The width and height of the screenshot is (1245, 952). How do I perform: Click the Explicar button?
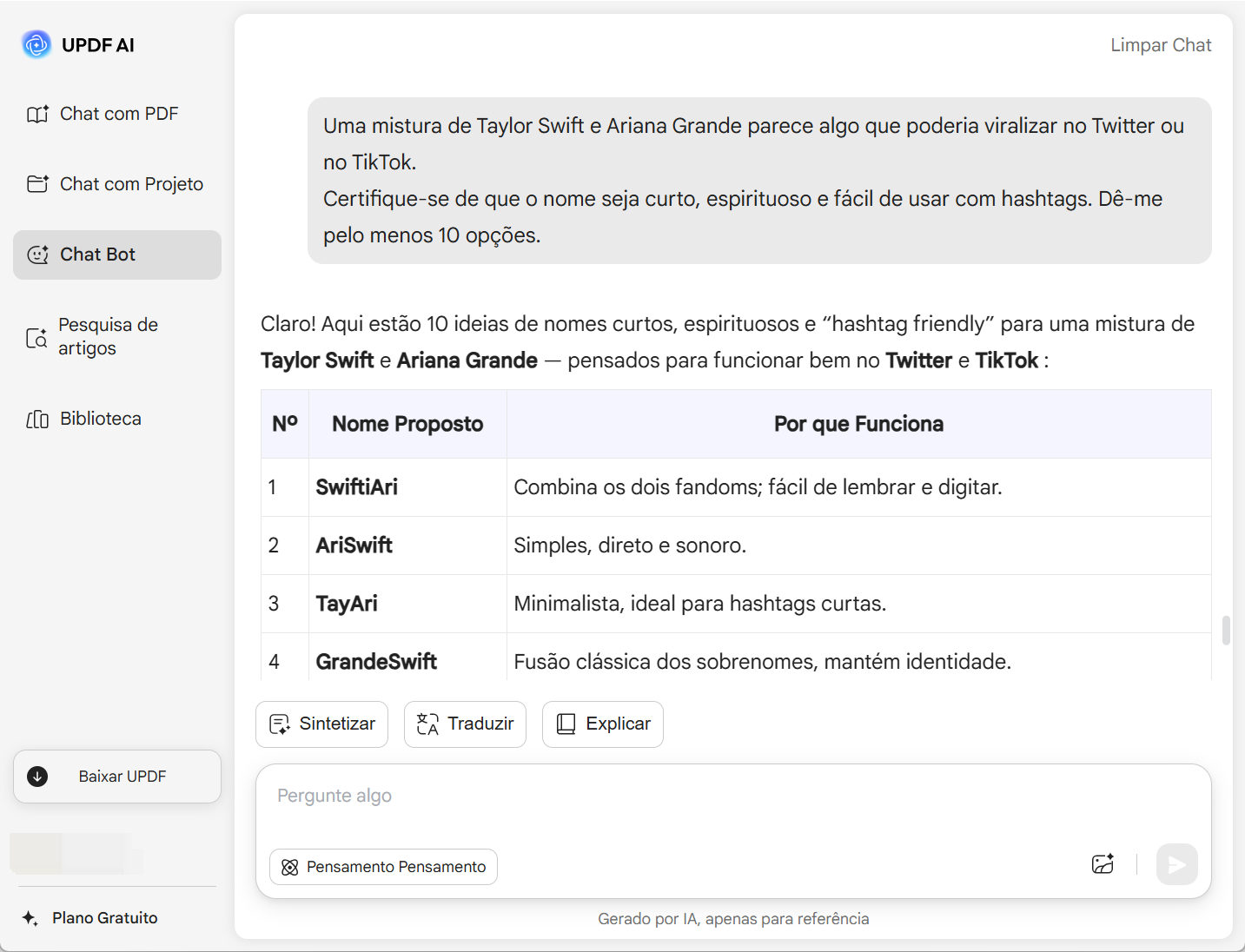coord(603,724)
